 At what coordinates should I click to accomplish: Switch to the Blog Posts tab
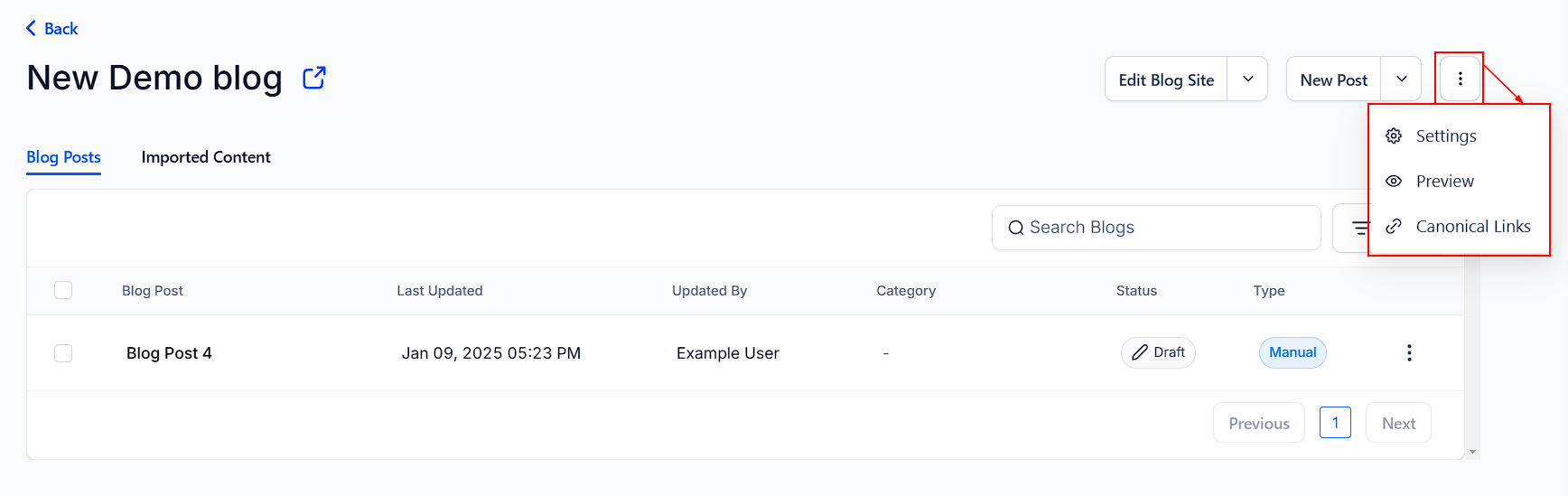point(63,157)
